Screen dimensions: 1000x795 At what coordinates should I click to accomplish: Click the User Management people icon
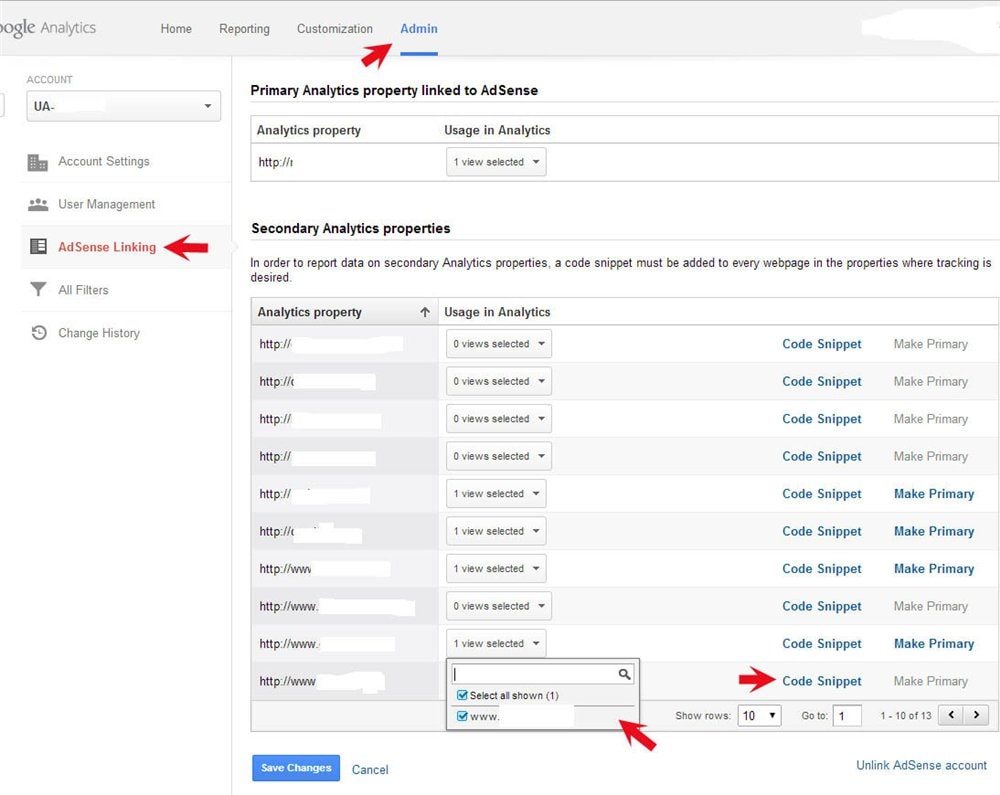pyautogui.click(x=38, y=205)
